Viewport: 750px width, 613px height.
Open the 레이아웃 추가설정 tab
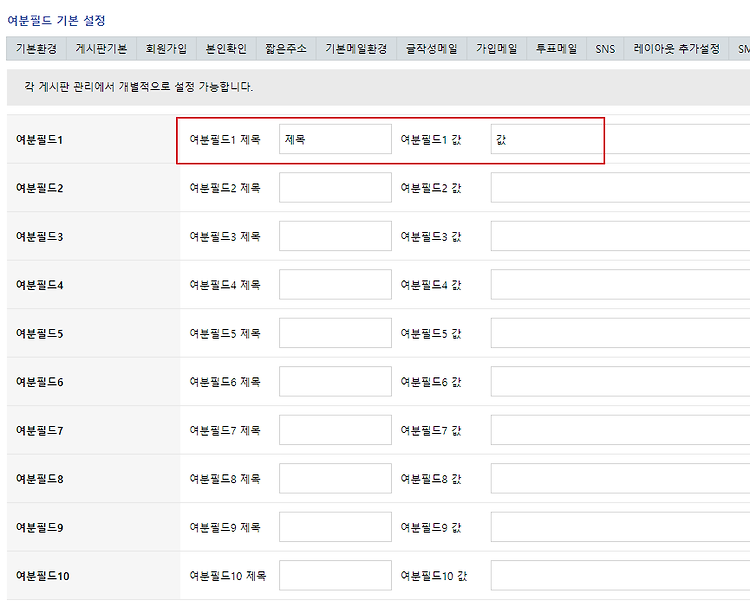(x=676, y=49)
